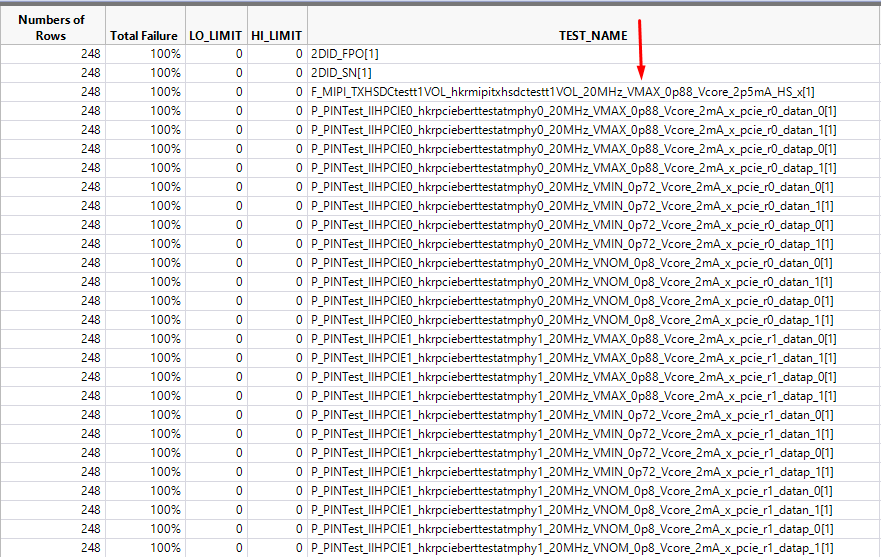881x557 pixels.
Task: Select the LO_LIMIT column header
Action: click(x=216, y=26)
